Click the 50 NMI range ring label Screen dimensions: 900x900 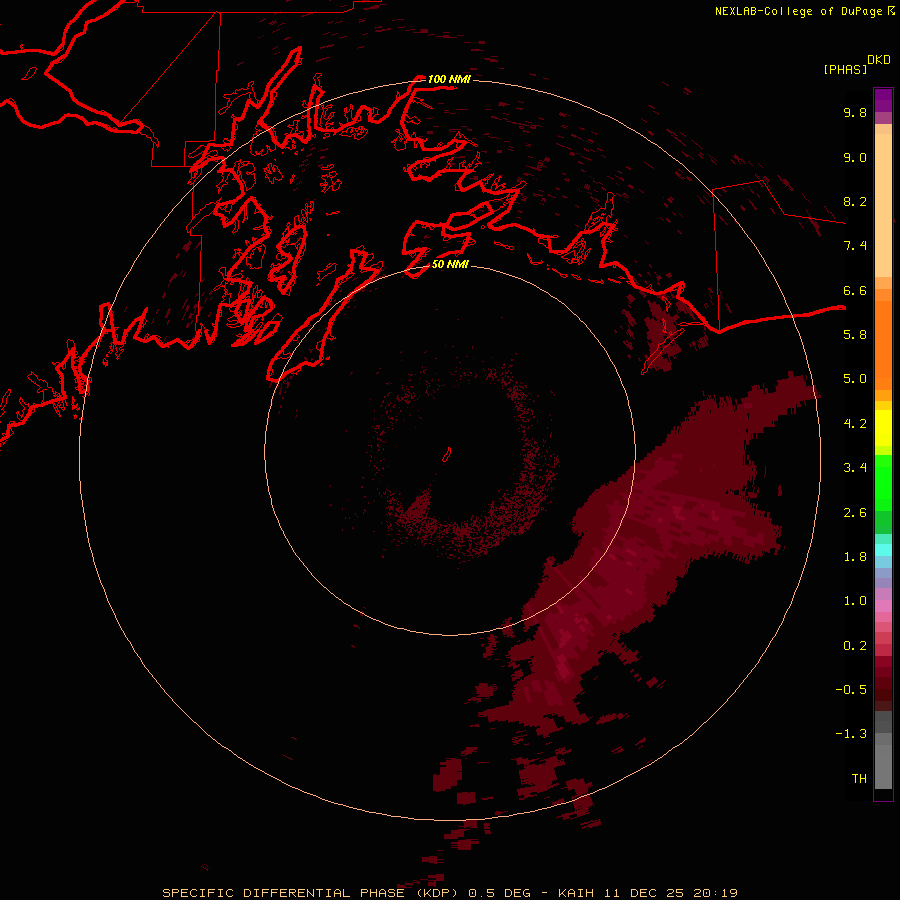pyautogui.click(x=450, y=264)
